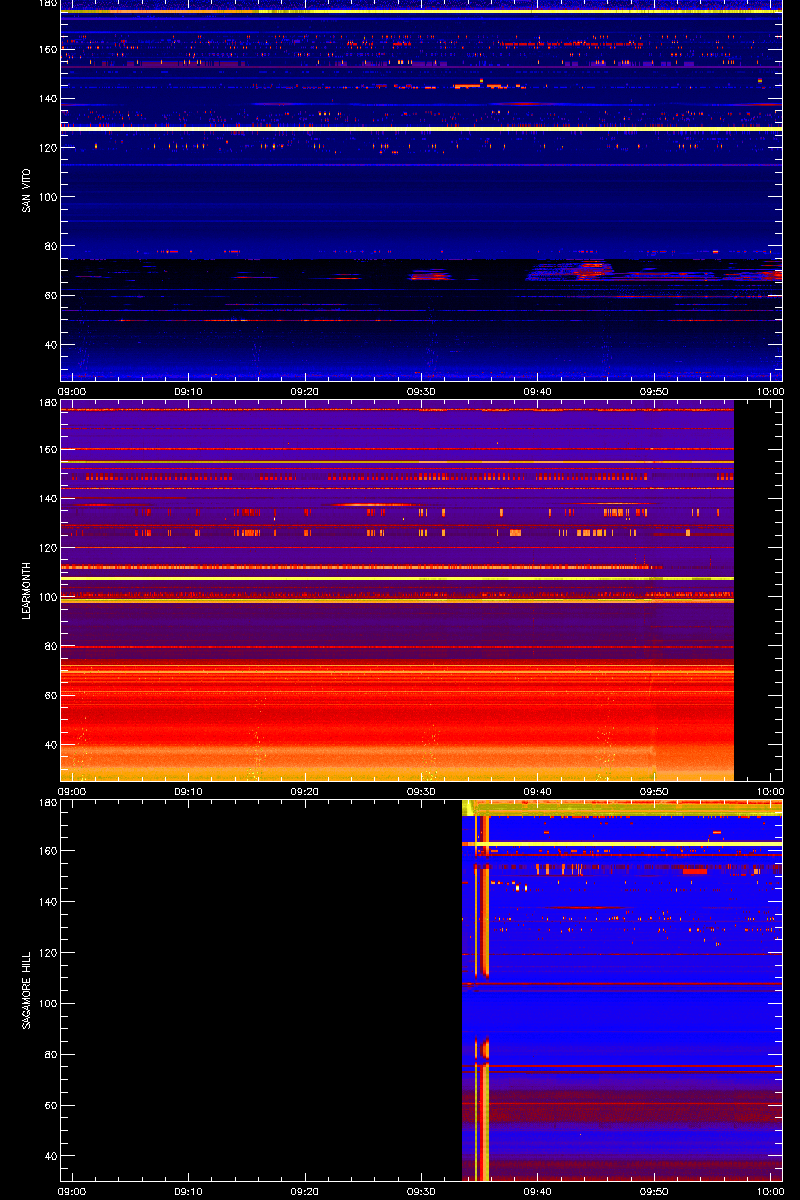
Task: Click the 160 frequency tick on Sagamore Hill axis
Action: pos(46,851)
